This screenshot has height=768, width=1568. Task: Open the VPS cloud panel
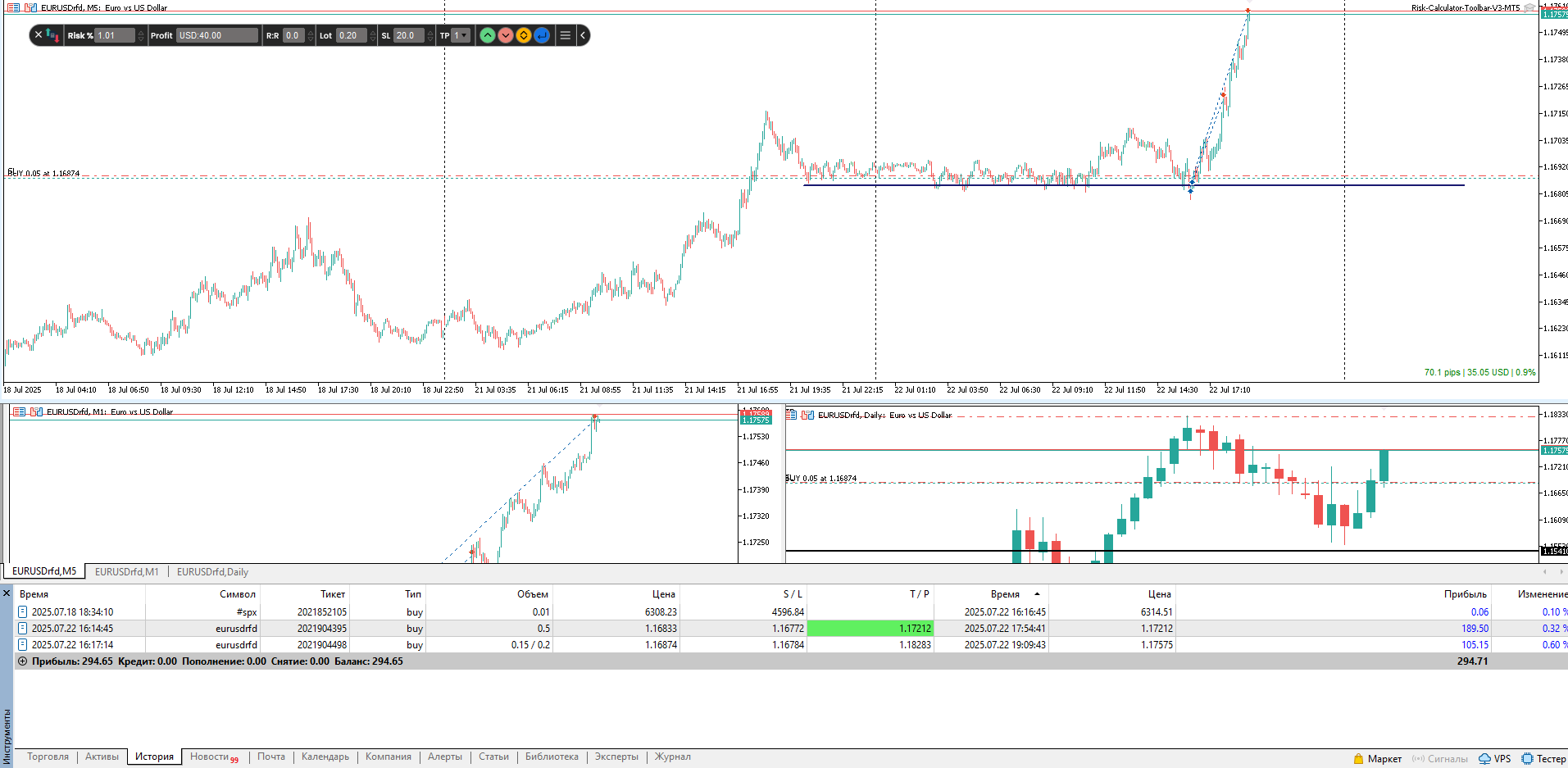[1494, 758]
